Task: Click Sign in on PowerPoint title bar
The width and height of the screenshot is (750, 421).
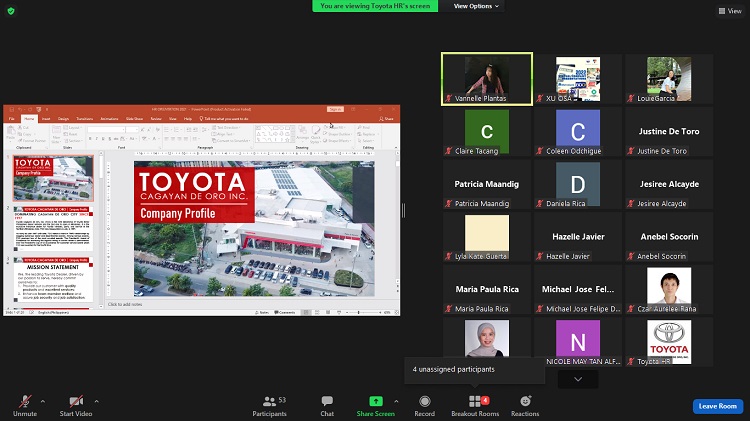Action: [335, 109]
